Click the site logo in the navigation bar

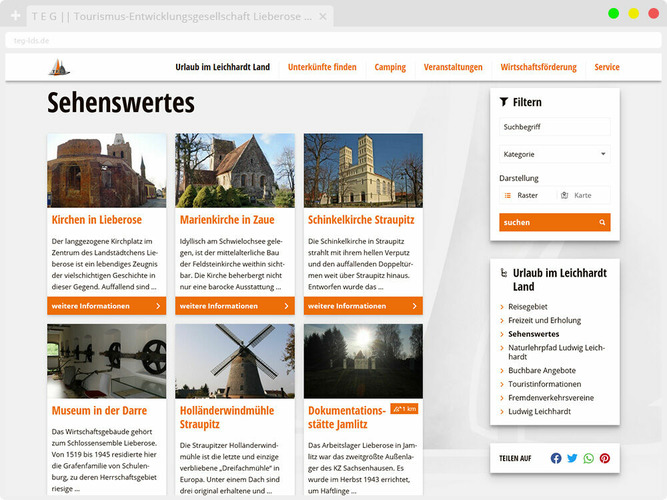click(59, 67)
